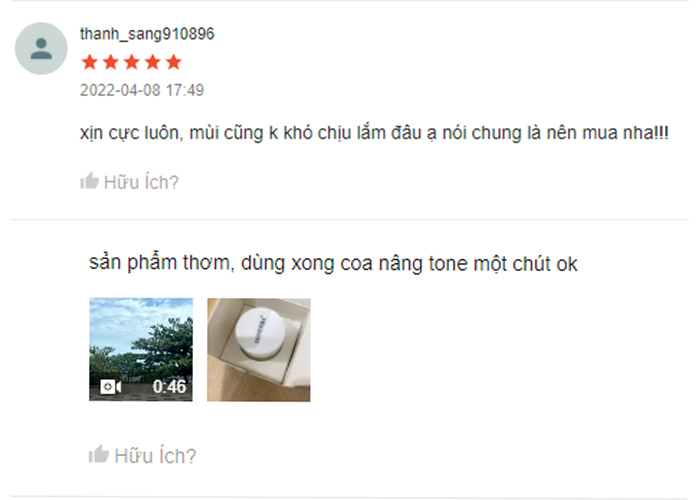This screenshot has width=700, height=500.
Task: Click the first rating star
Action: coord(90,62)
